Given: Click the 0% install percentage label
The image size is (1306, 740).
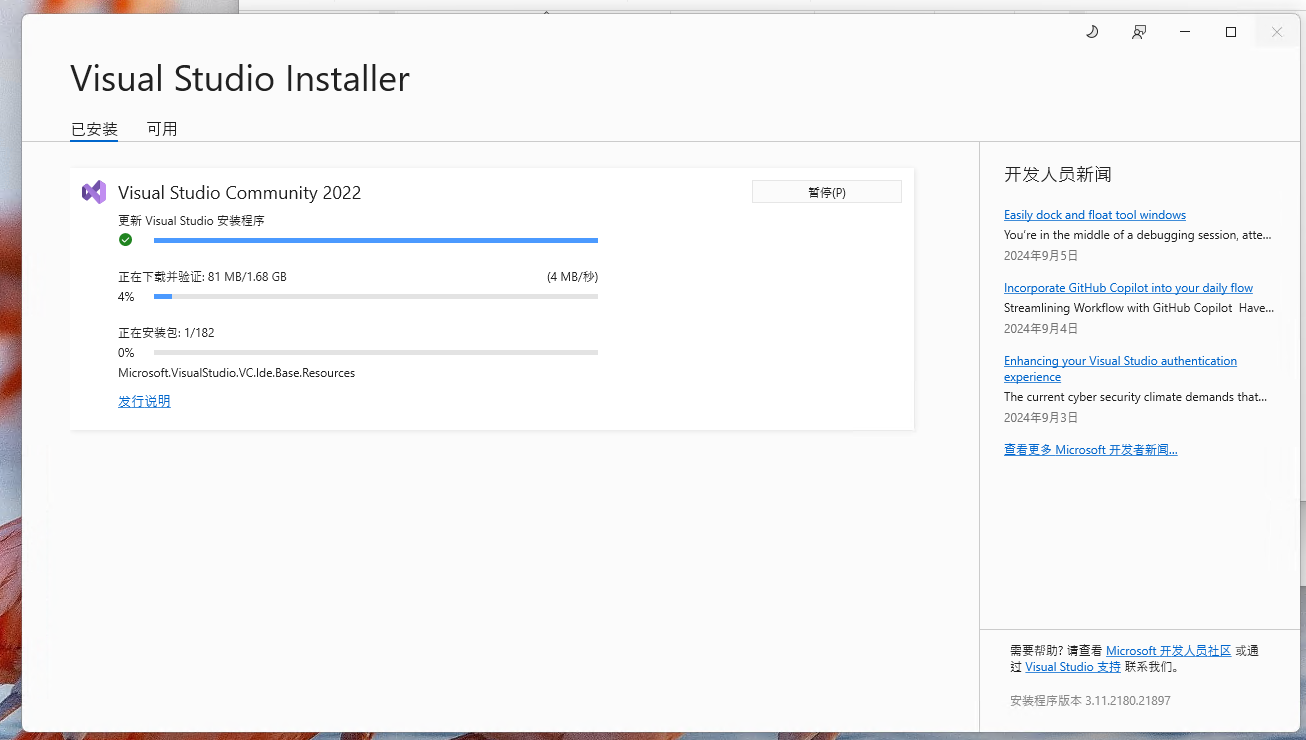Looking at the screenshot, I should (126, 353).
